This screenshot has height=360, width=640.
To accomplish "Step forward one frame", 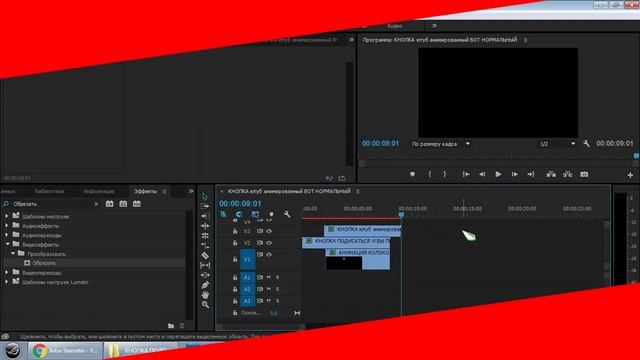I will 515,174.
